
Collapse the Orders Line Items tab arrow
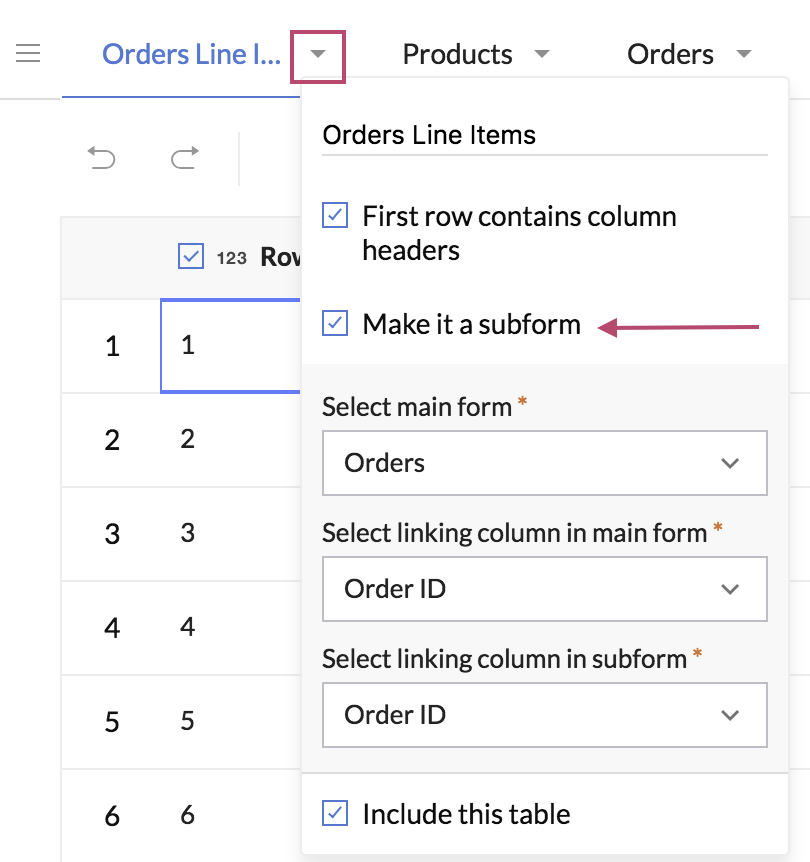click(x=318, y=55)
